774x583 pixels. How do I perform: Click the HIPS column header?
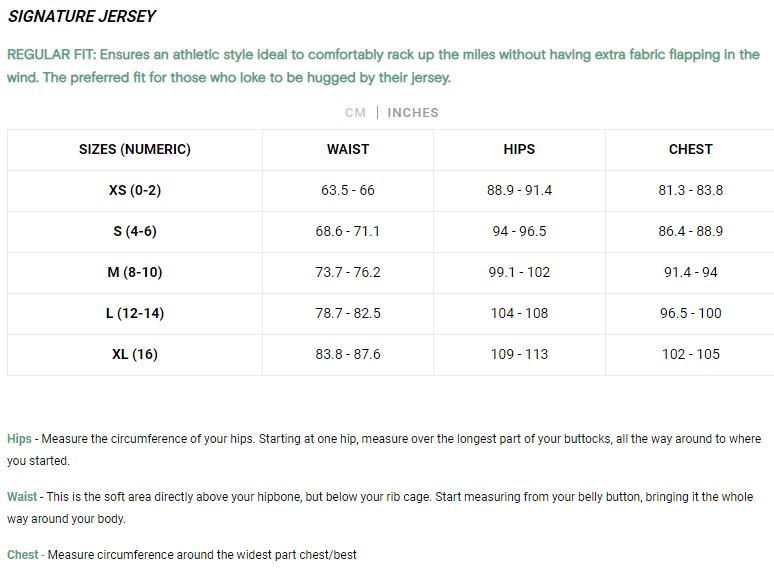(519, 149)
